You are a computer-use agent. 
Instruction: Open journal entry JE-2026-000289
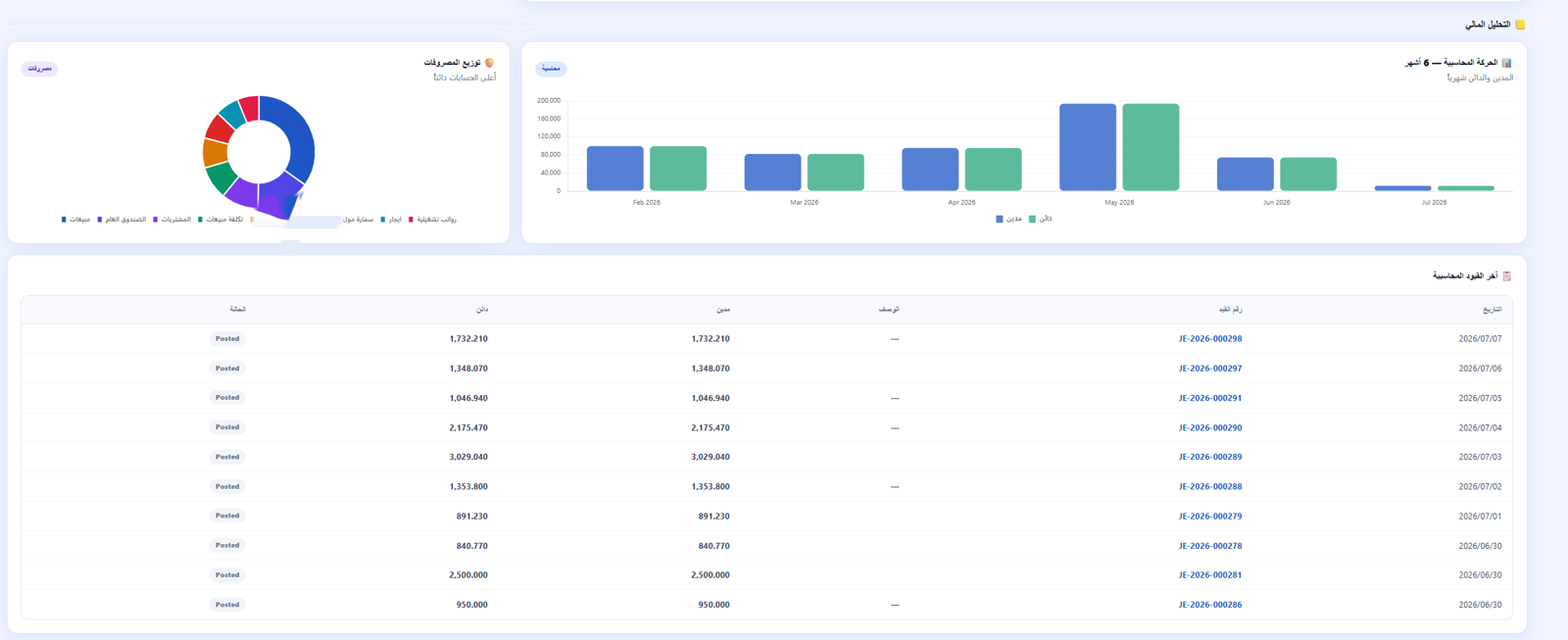[1210, 457]
